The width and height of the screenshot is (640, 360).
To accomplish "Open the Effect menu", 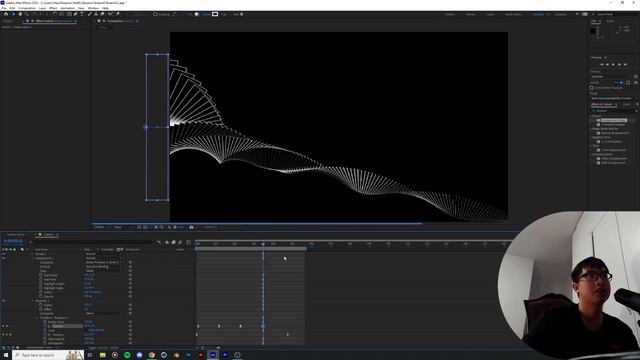I will 53,8.
